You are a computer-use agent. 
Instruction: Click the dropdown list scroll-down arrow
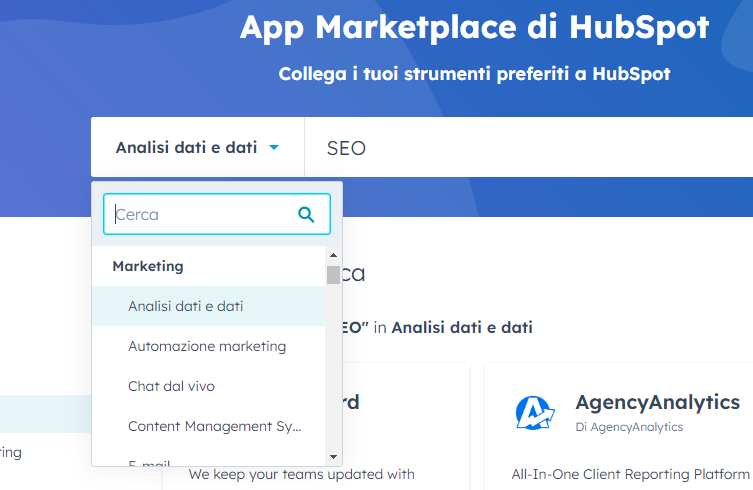[333, 457]
